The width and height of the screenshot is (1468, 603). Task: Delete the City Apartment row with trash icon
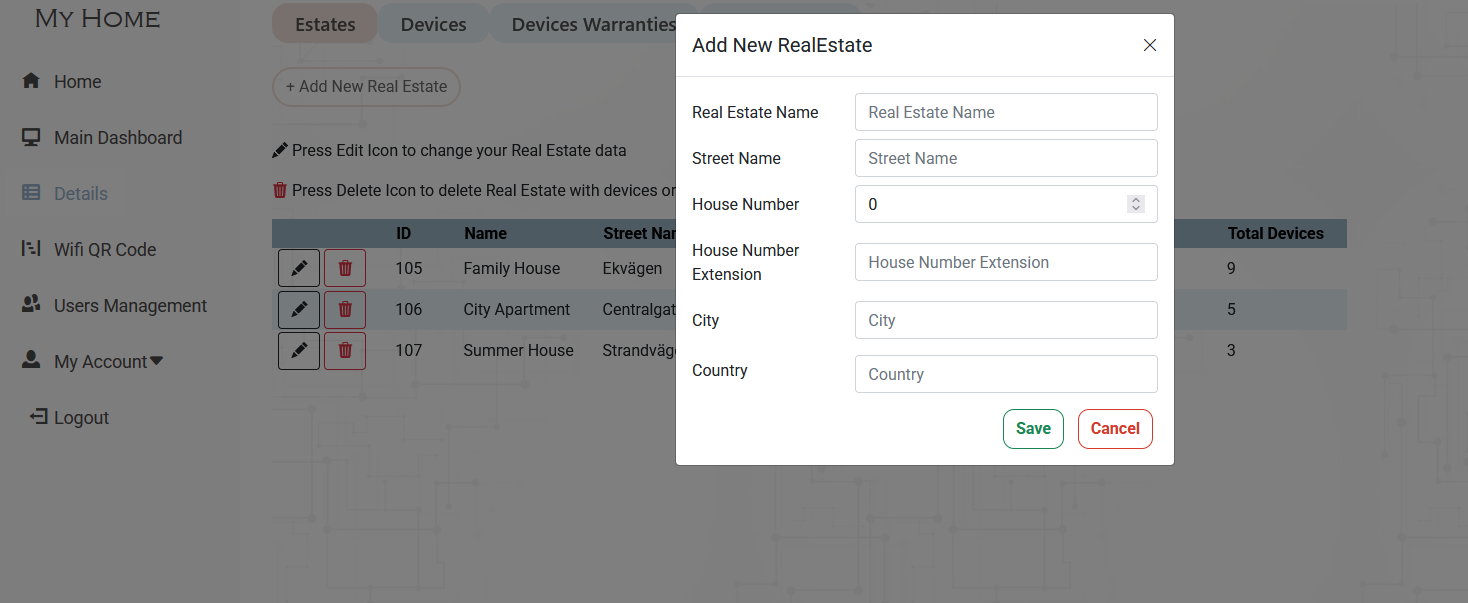click(345, 310)
